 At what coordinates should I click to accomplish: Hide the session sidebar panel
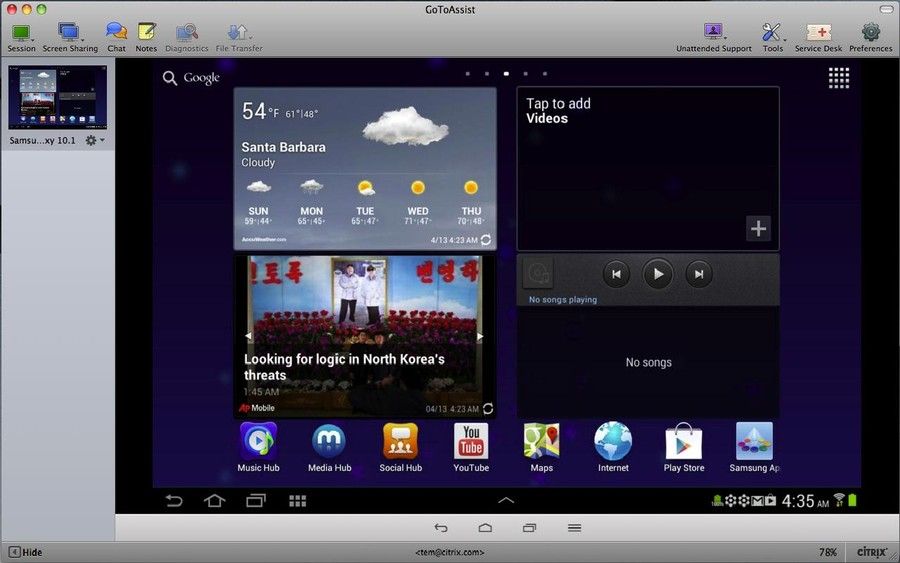[26, 552]
